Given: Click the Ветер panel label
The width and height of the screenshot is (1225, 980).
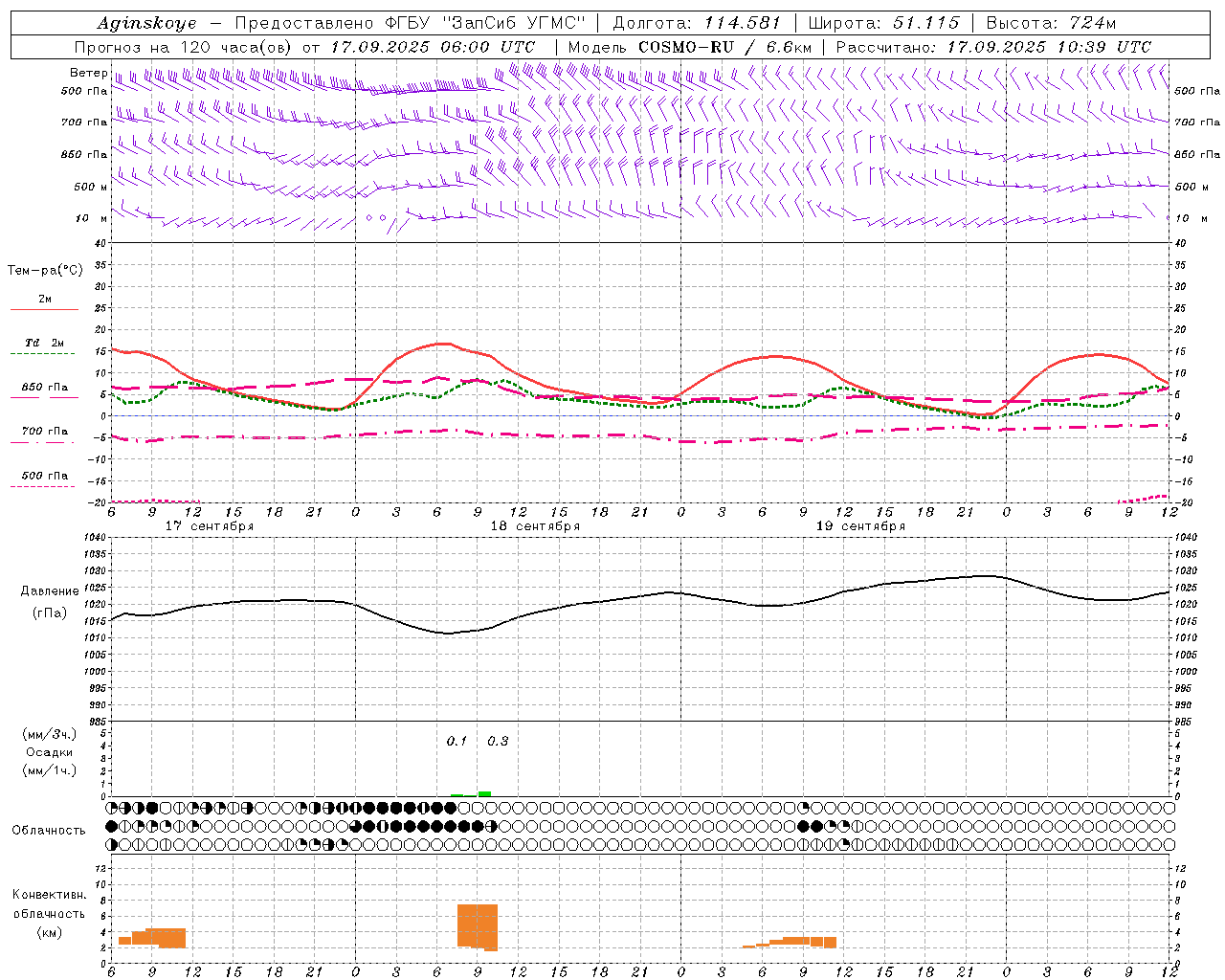Looking at the screenshot, I should coord(88,73).
